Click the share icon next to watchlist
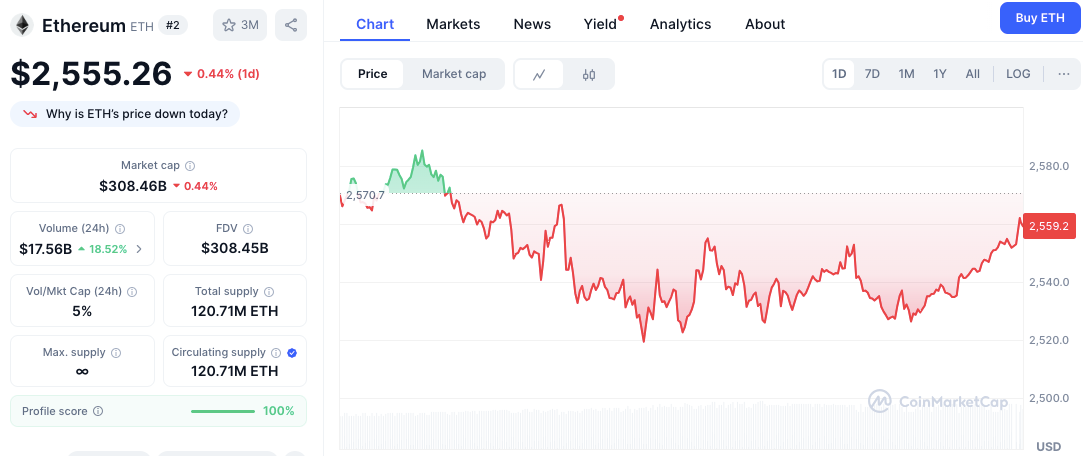This screenshot has width=1083, height=456. pos(291,26)
